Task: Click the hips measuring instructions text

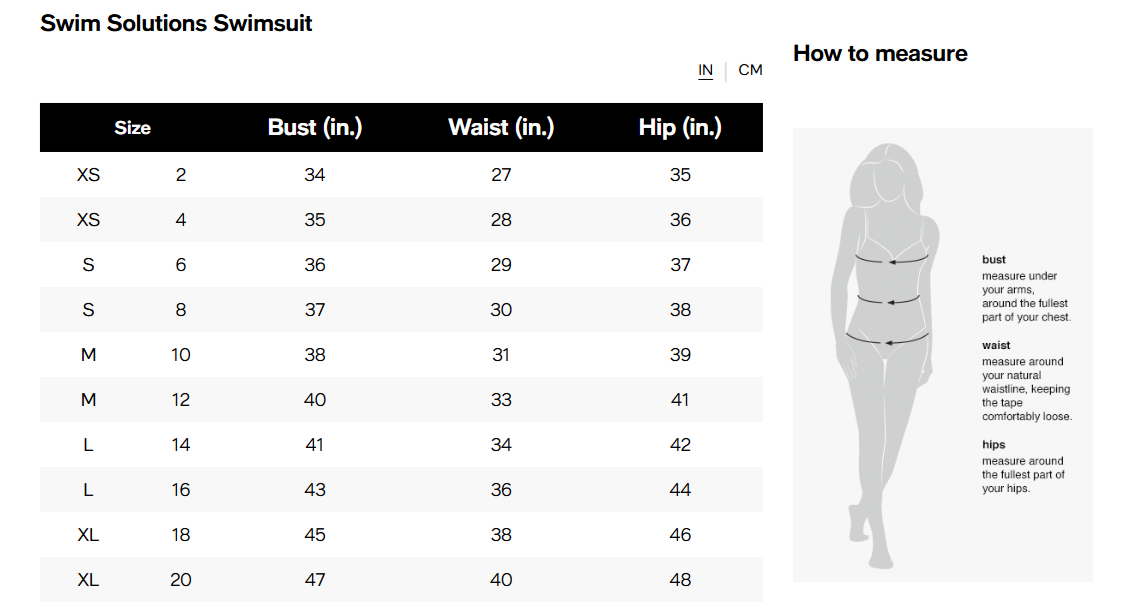Action: pyautogui.click(x=1022, y=474)
